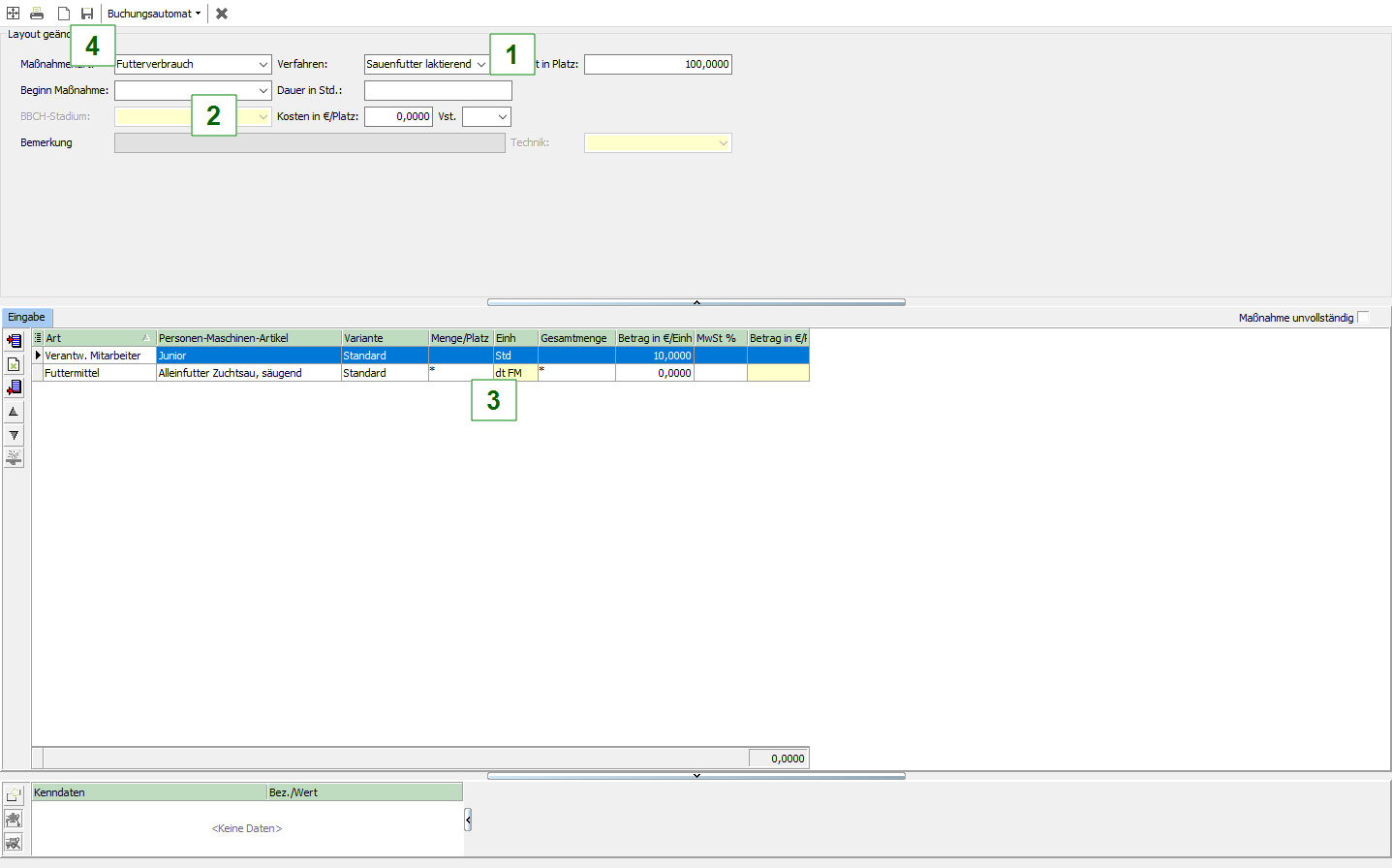The width and height of the screenshot is (1392, 868).
Task: Click the Excel export sheet icon
Action: click(x=14, y=364)
